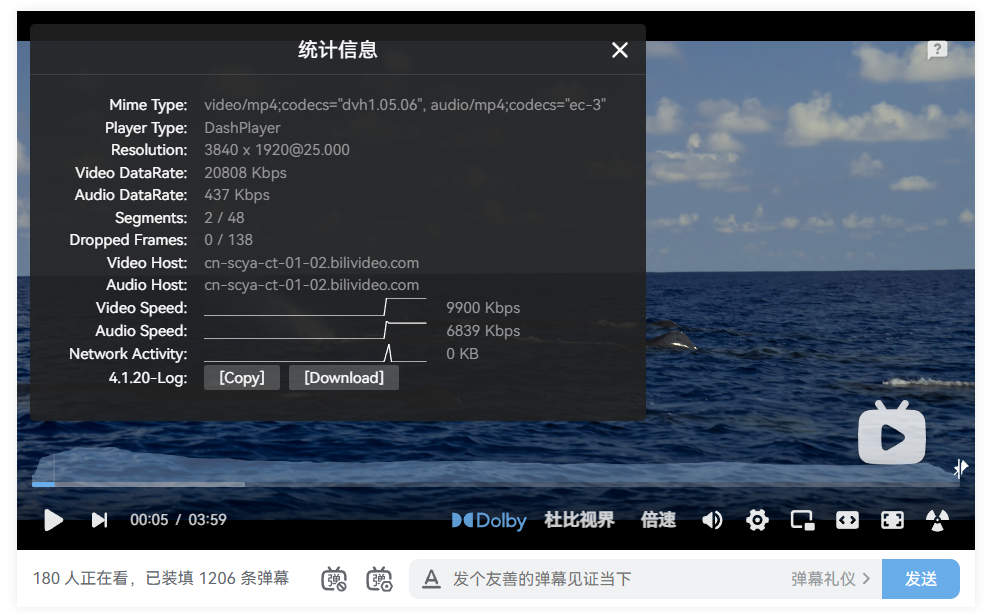Screen dimensions: 992x613
Task: Click the help question mark icon
Action: tap(937, 50)
